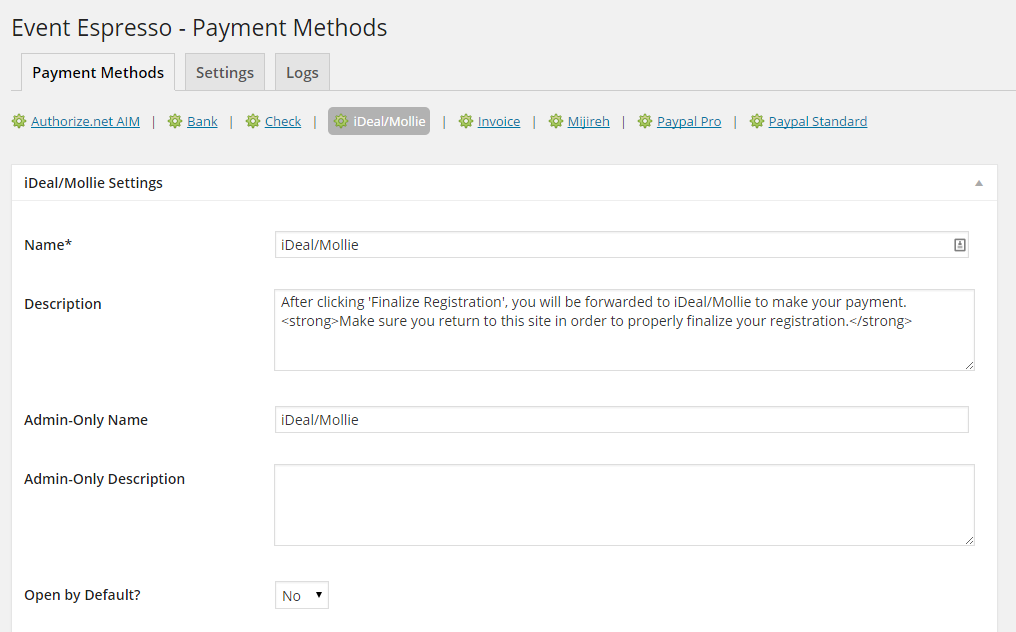Click into Admin-Only Name field
This screenshot has width=1016, height=632.
[x=621, y=419]
